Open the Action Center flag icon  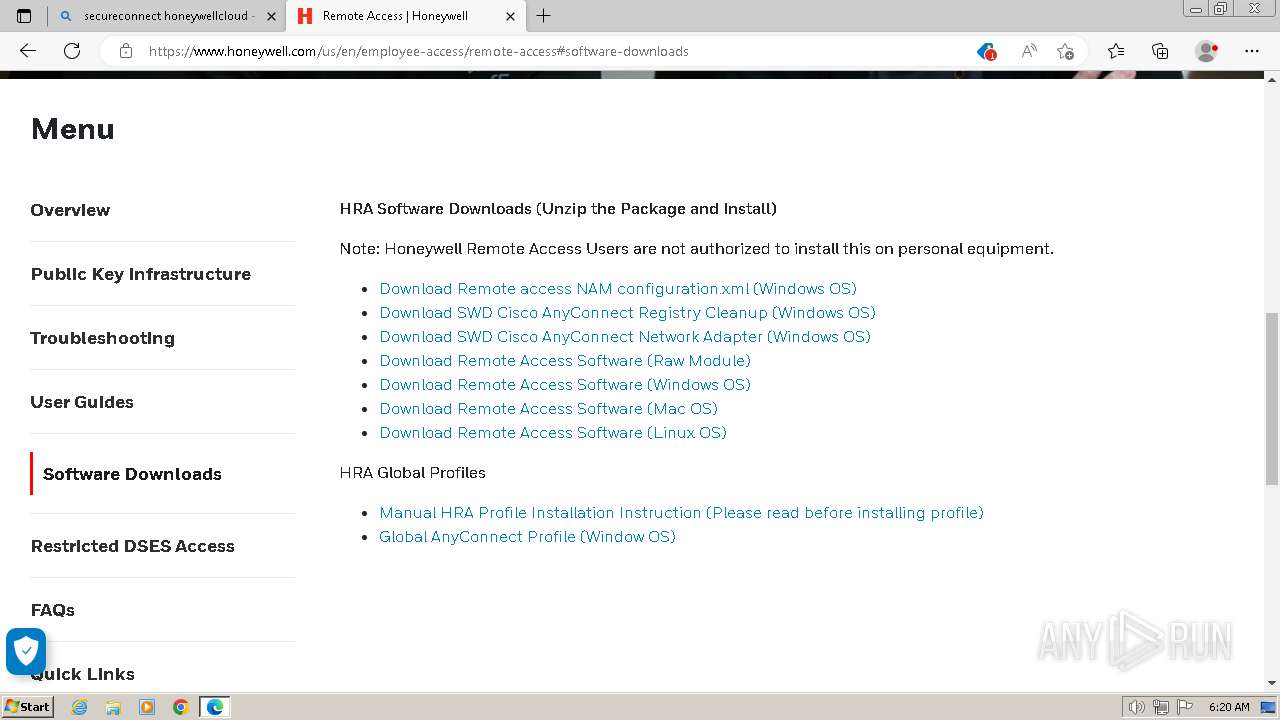pyautogui.click(x=1184, y=707)
